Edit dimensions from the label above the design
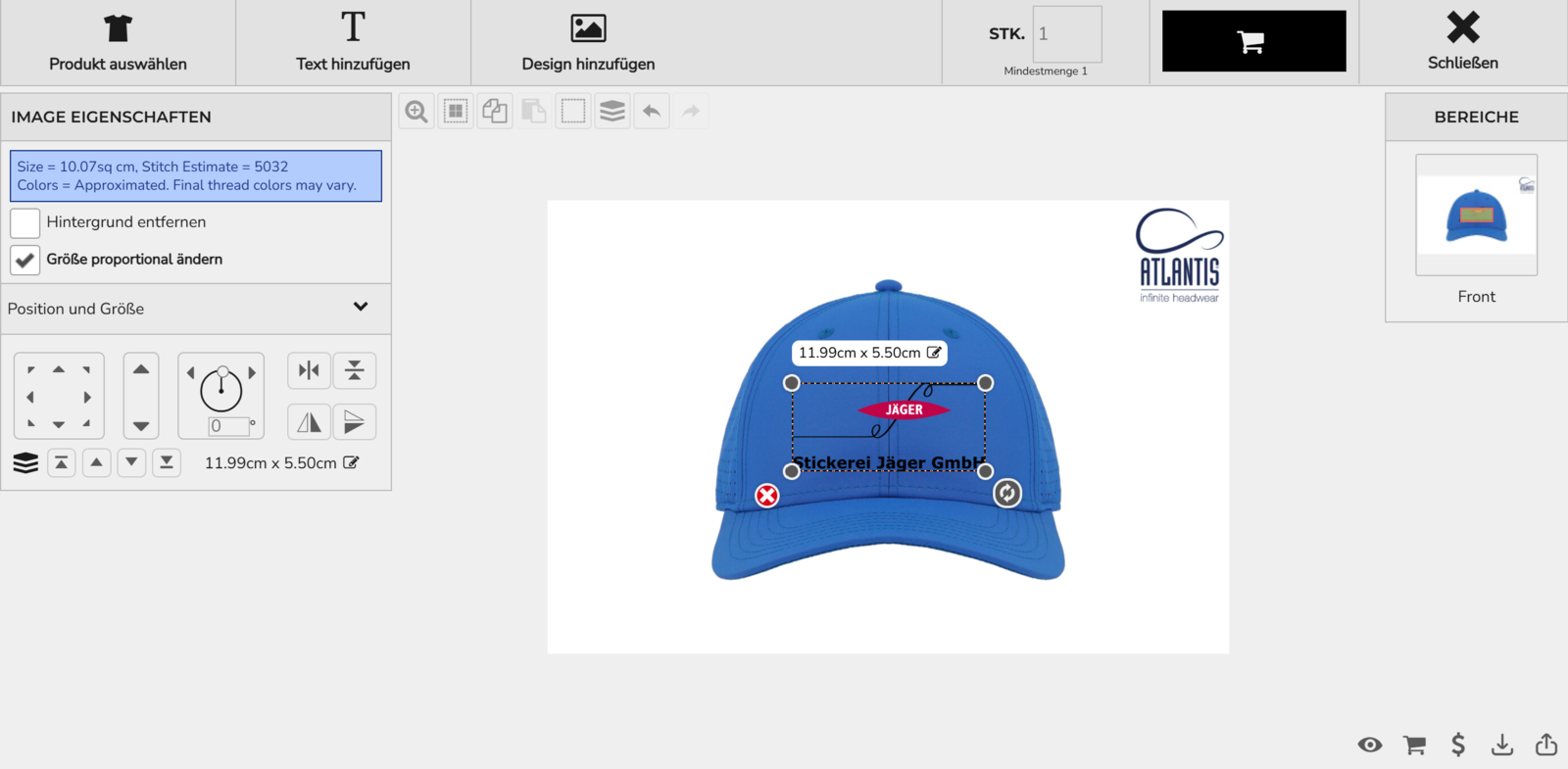The width and height of the screenshot is (1568, 769). (934, 353)
